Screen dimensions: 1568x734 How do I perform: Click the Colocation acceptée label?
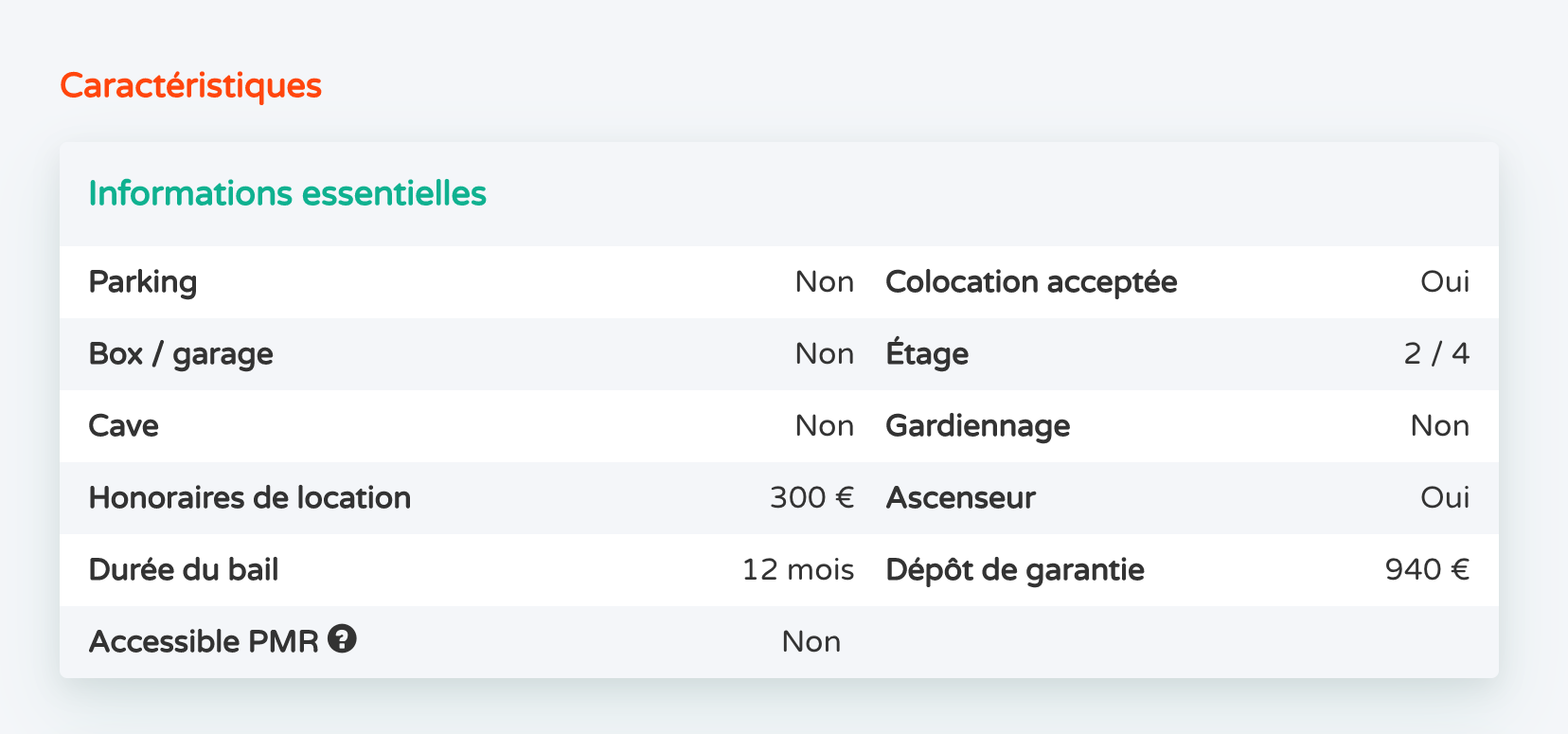coord(1031,282)
